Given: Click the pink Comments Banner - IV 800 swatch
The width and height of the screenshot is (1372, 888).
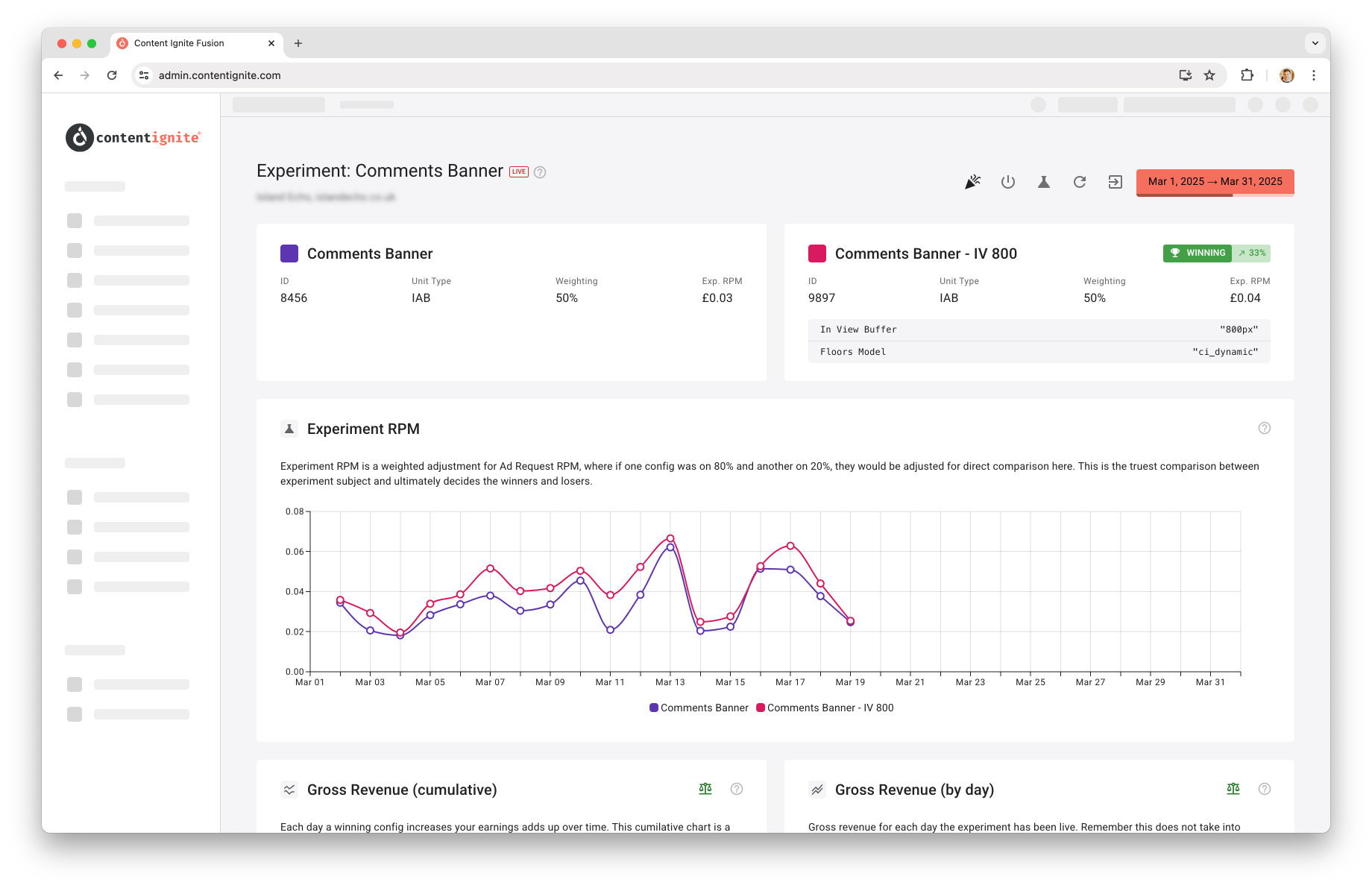Looking at the screenshot, I should [x=817, y=254].
